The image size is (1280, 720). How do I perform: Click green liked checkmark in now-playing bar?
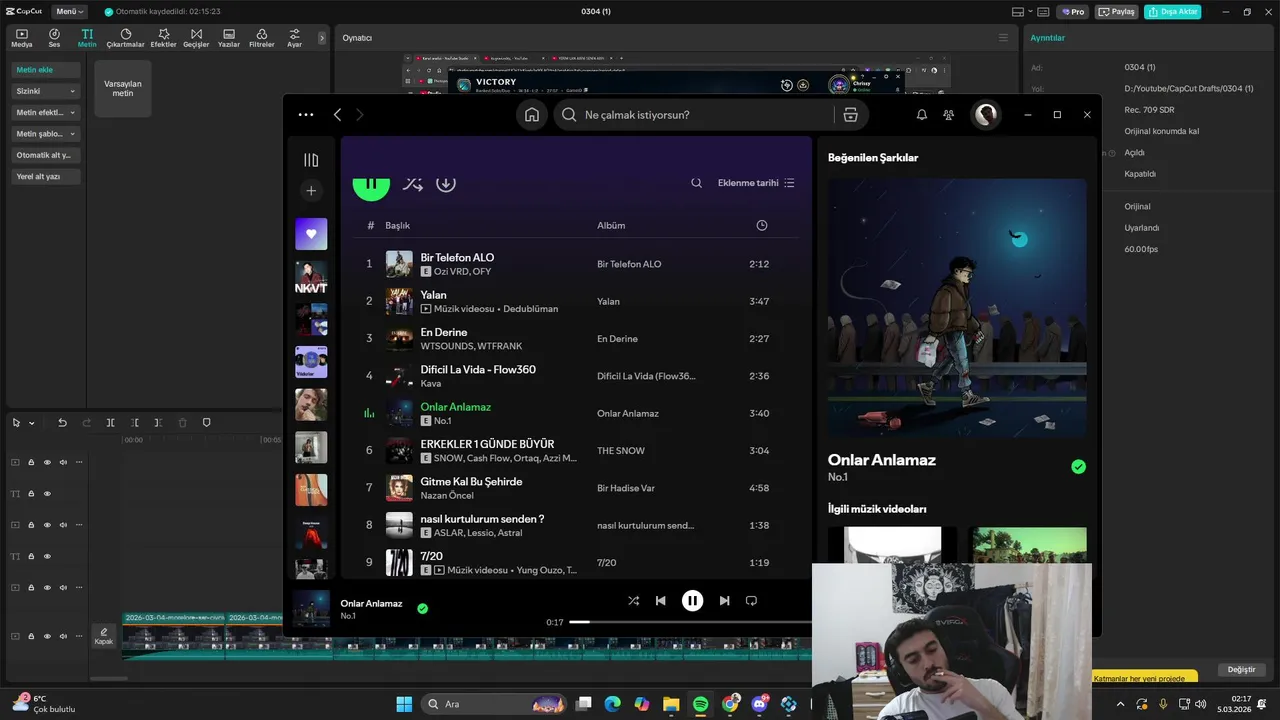[x=422, y=608]
